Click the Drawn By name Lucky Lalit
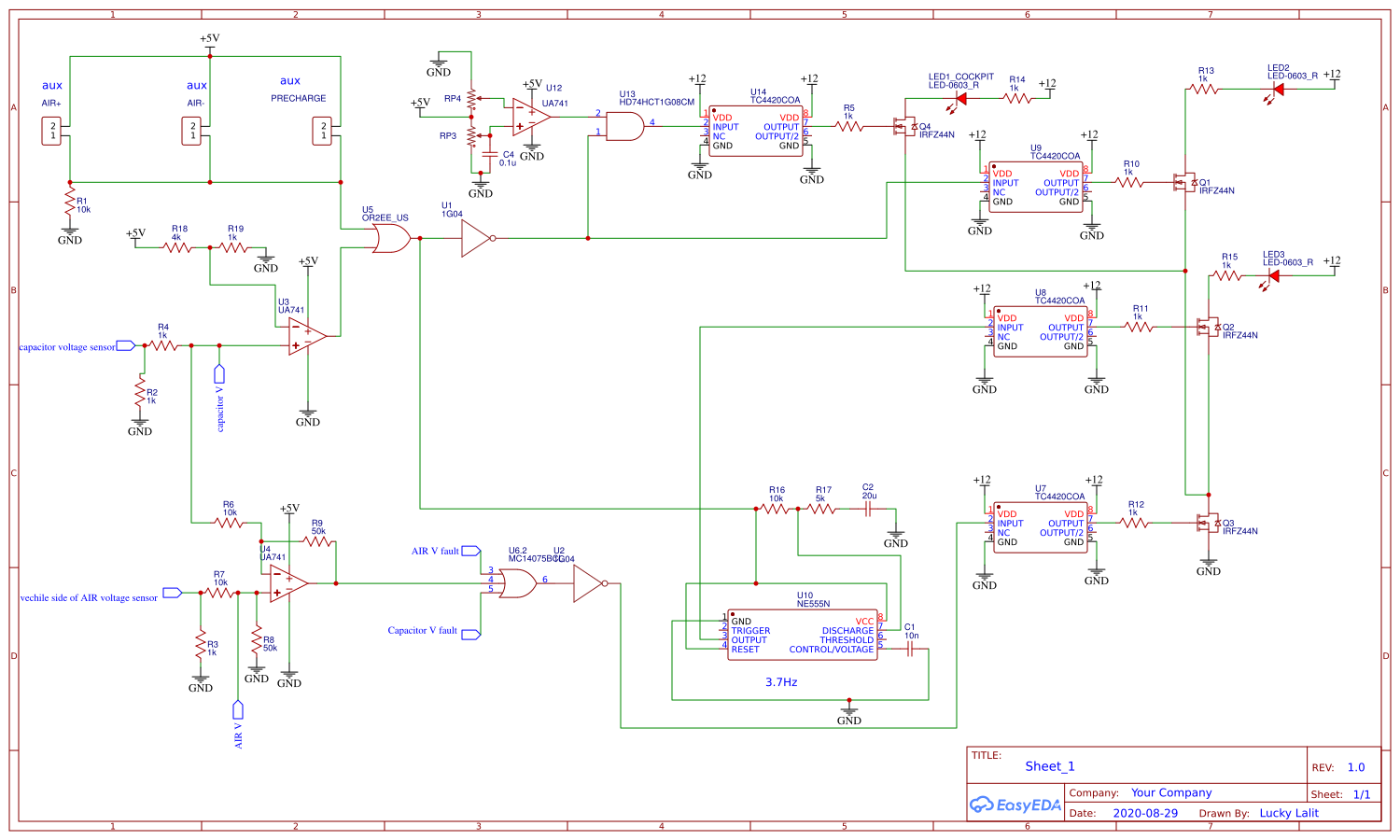 point(1289,813)
